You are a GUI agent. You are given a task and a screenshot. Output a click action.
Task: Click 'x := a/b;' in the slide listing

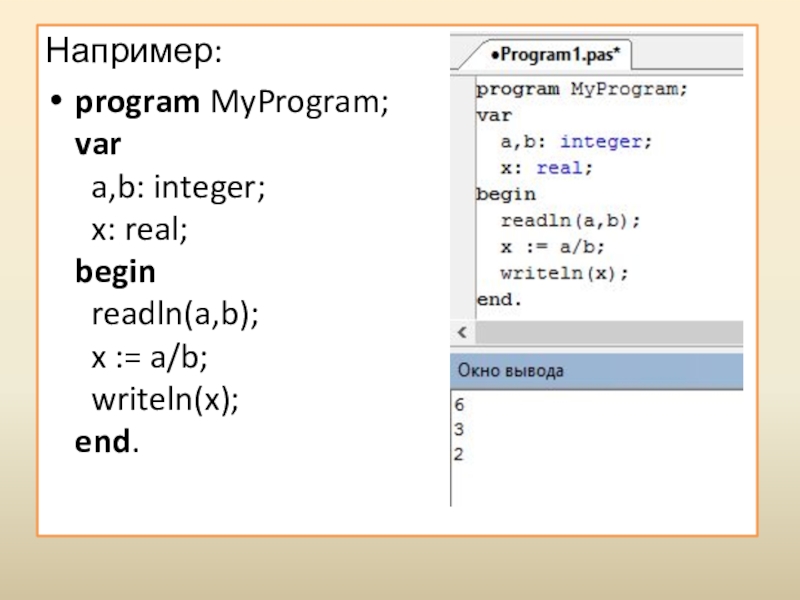[x=149, y=357]
